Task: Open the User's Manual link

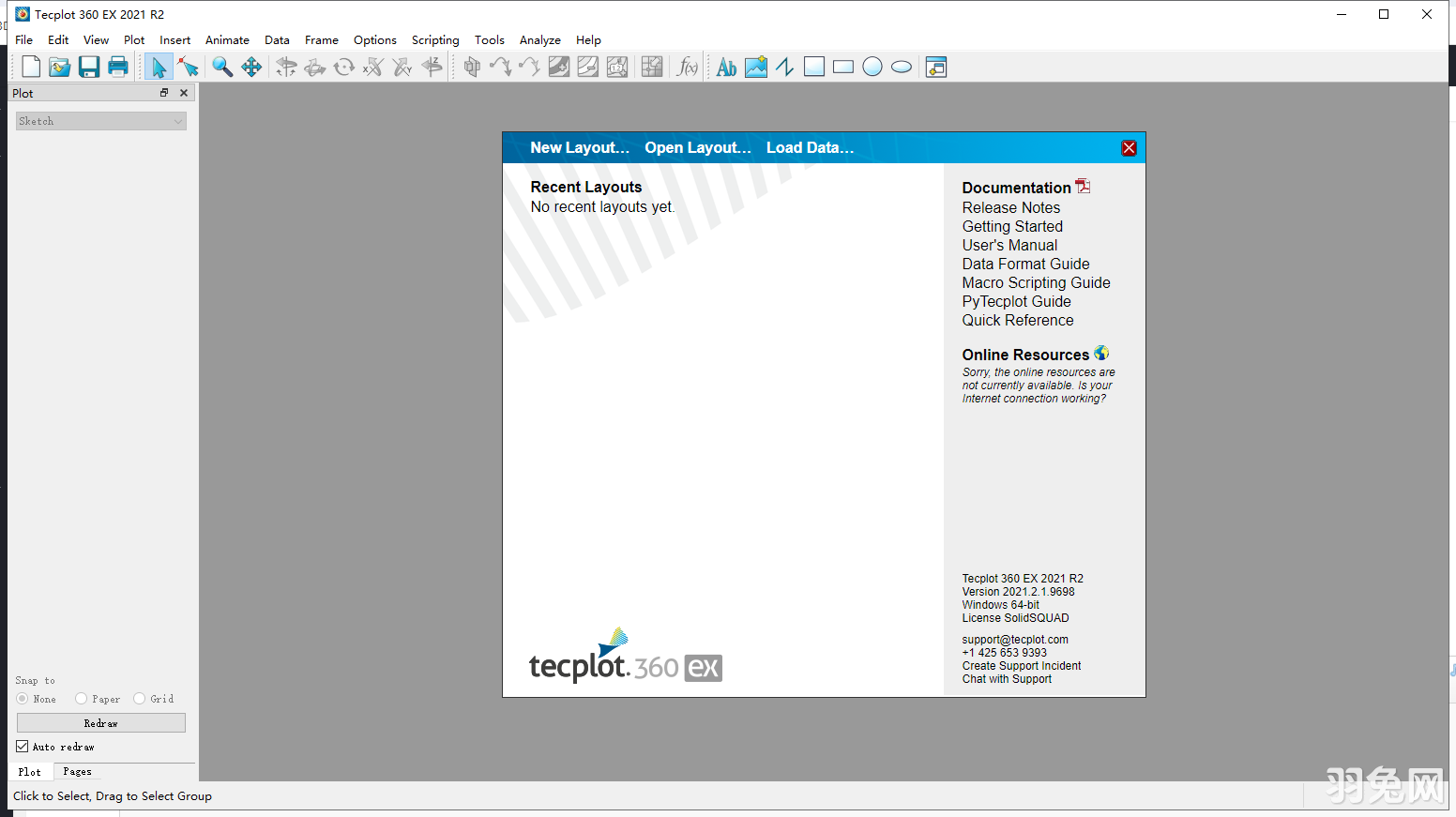Action: point(1009,245)
